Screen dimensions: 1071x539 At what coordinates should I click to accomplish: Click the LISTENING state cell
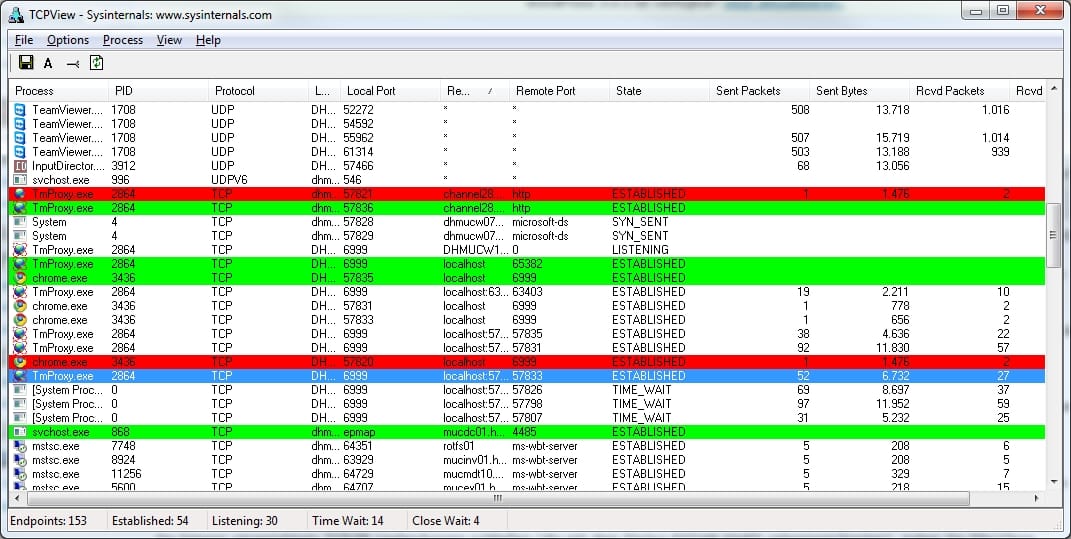pos(640,250)
